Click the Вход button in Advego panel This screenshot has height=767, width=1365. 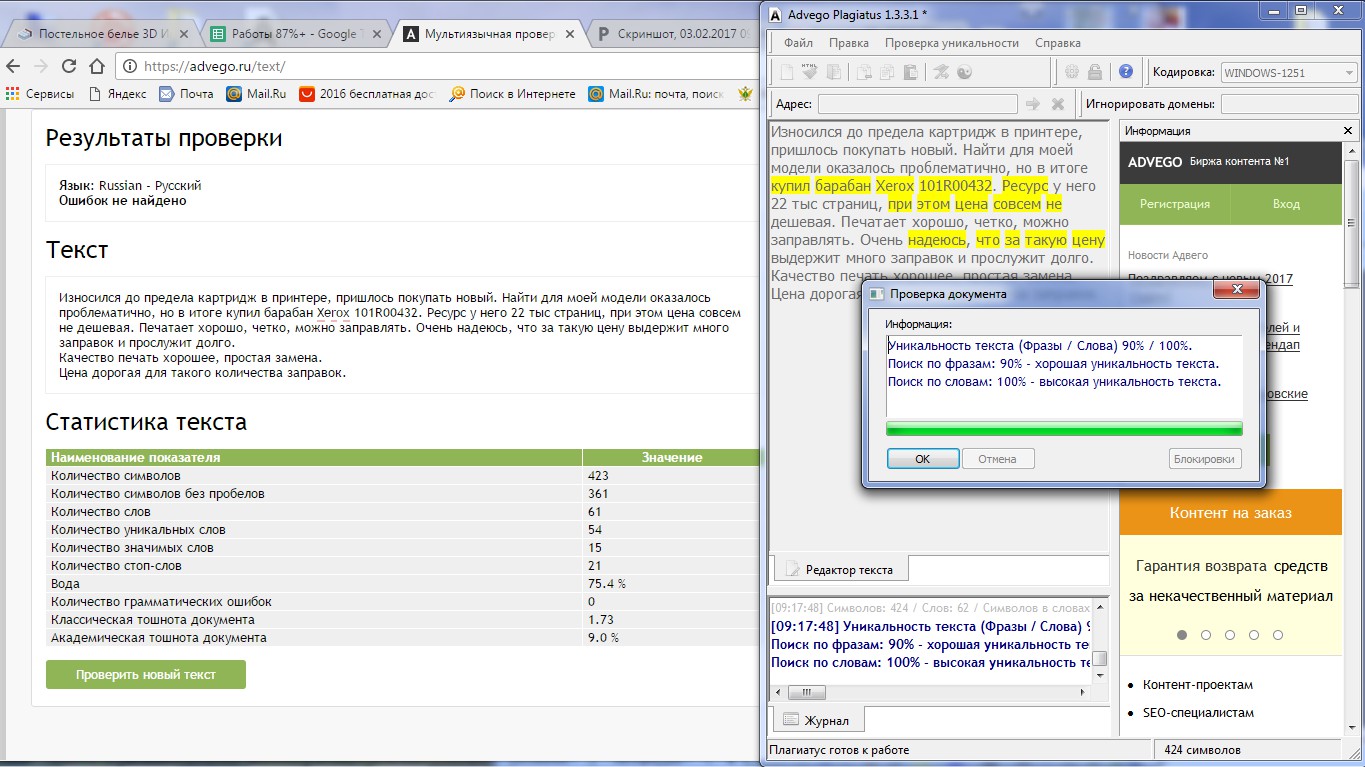tap(1286, 204)
